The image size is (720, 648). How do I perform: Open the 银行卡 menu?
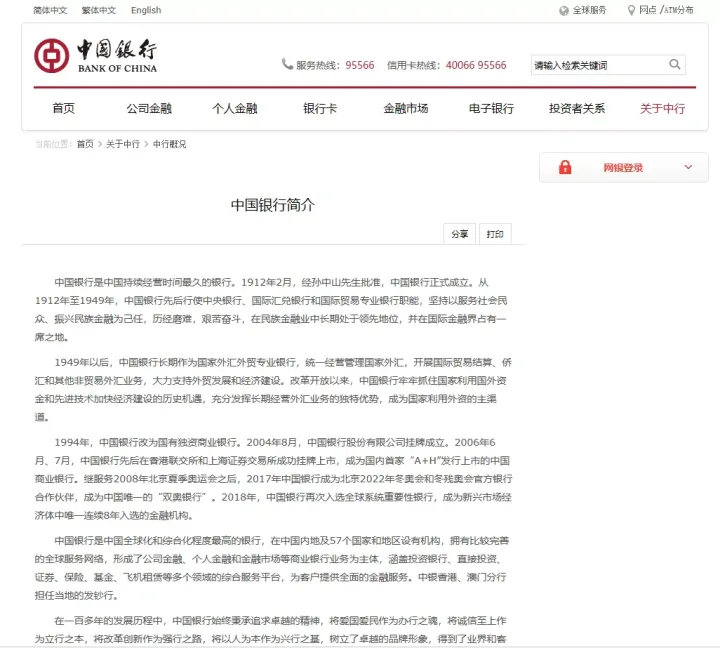point(320,108)
